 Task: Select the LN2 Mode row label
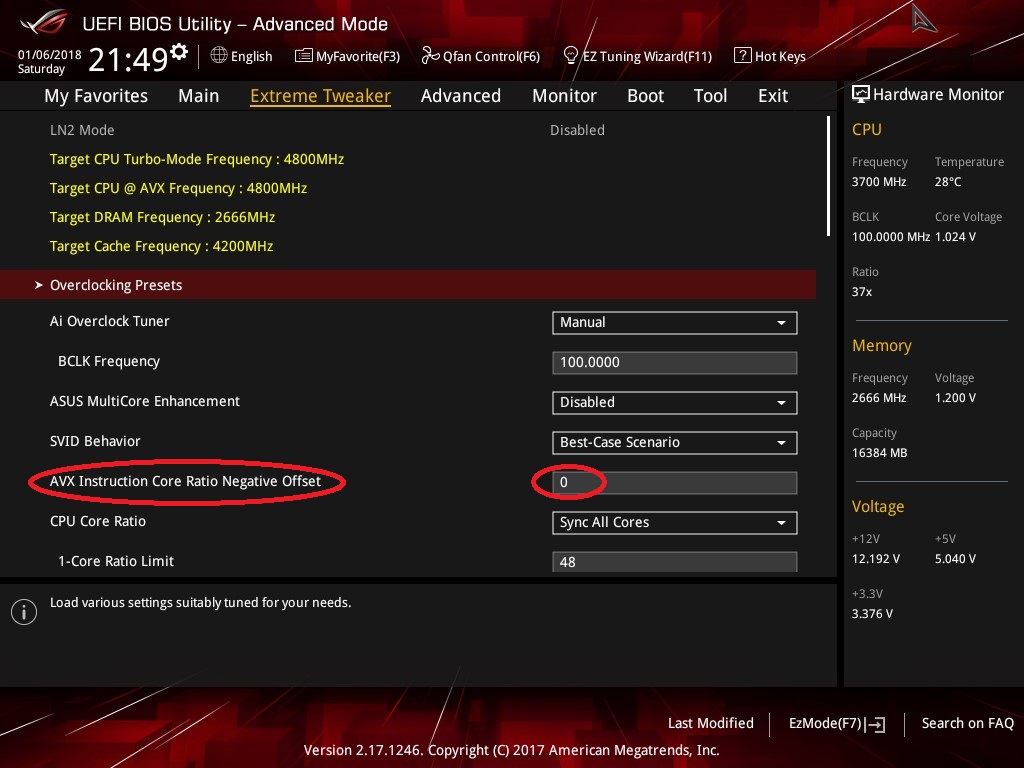tap(82, 130)
